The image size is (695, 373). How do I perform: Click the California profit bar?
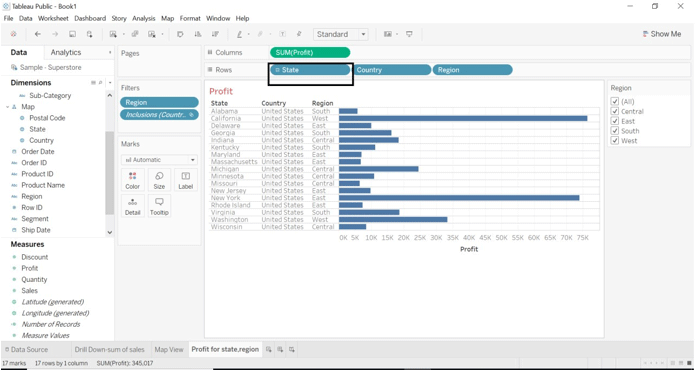coord(463,118)
